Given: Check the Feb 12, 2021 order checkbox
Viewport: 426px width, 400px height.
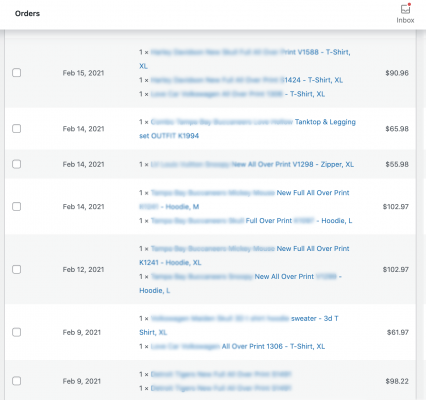Looking at the screenshot, I should (x=17, y=269).
